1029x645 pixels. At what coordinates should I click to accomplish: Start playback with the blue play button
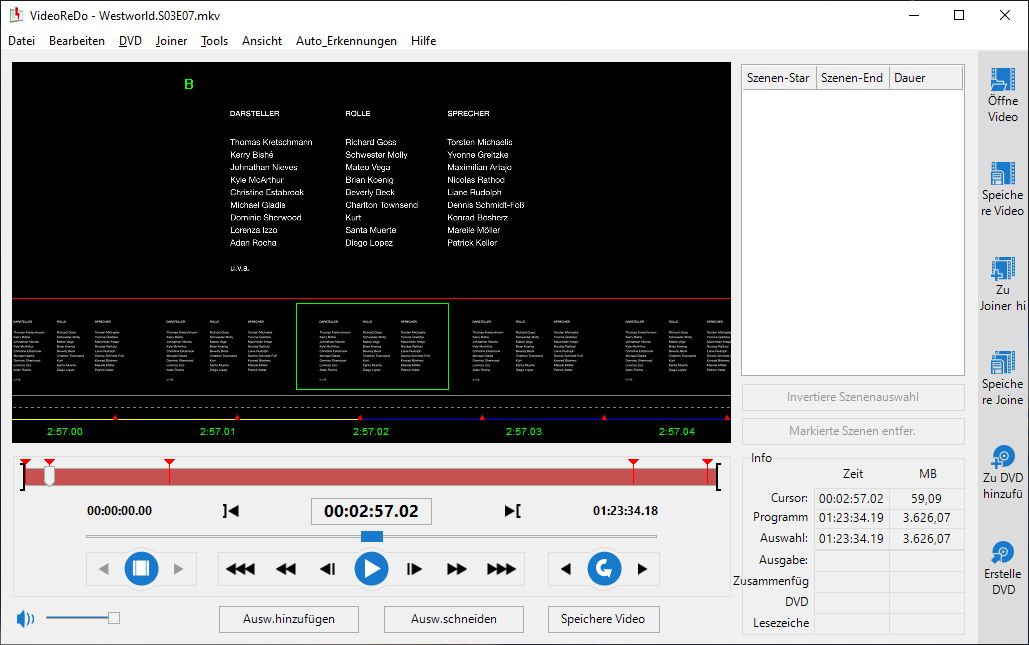click(371, 569)
